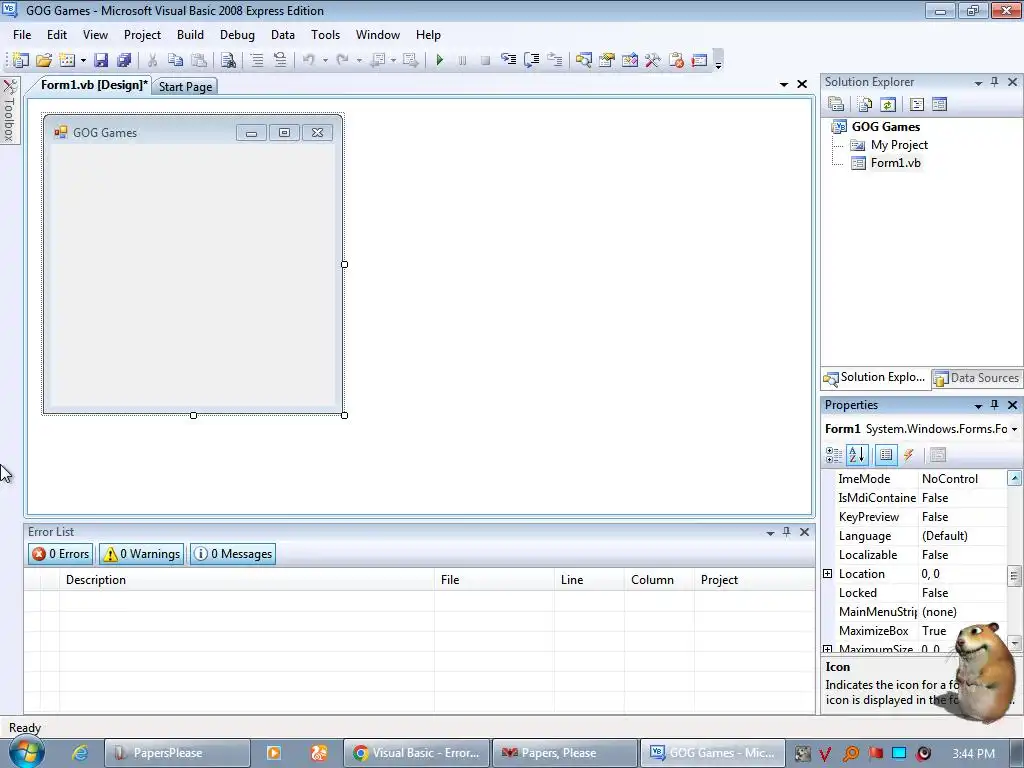Click the Add New Item icon
Viewport: 1024px width, 768px height.
click(67, 60)
